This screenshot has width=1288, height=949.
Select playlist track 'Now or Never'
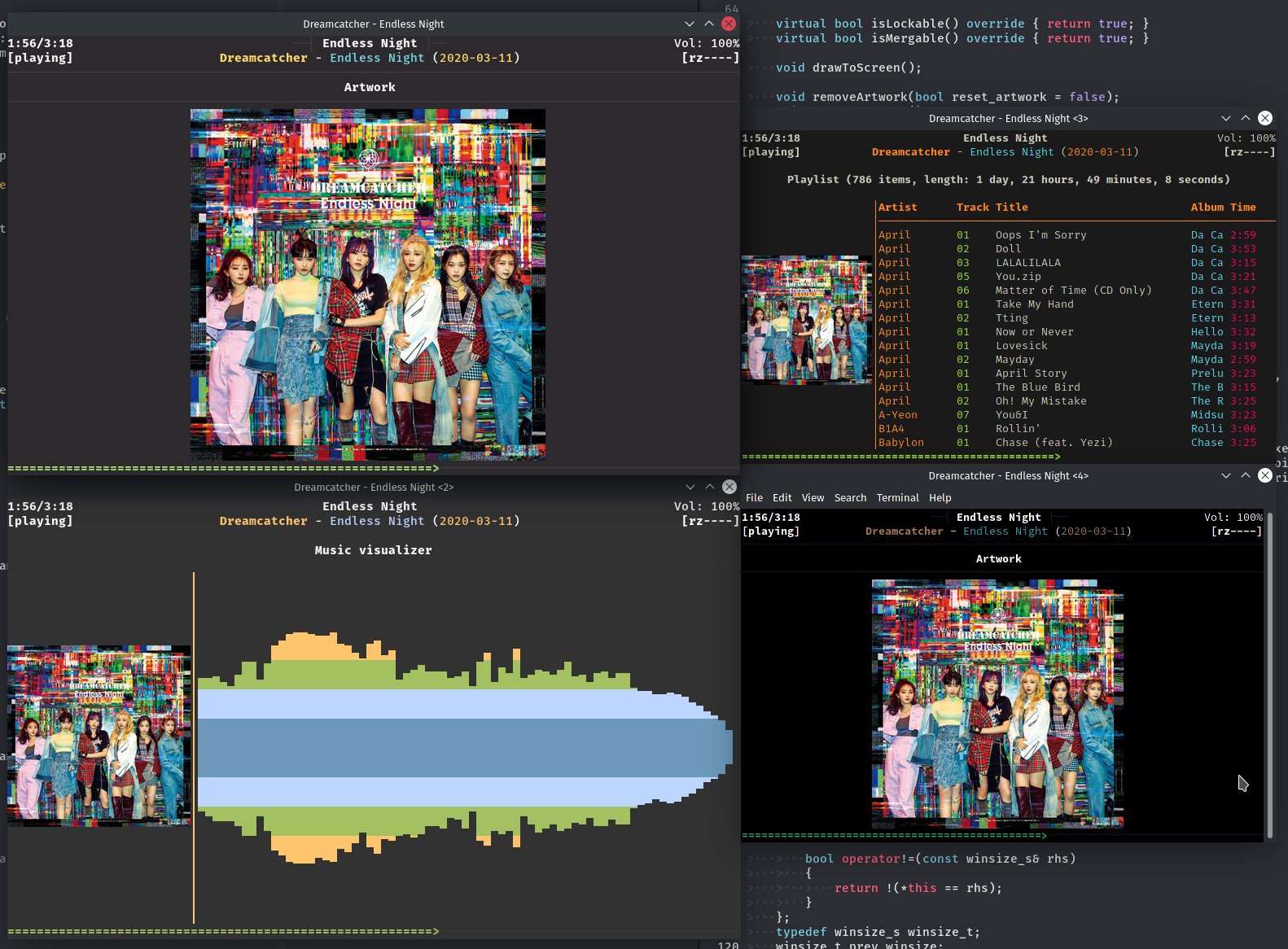[1067, 332]
